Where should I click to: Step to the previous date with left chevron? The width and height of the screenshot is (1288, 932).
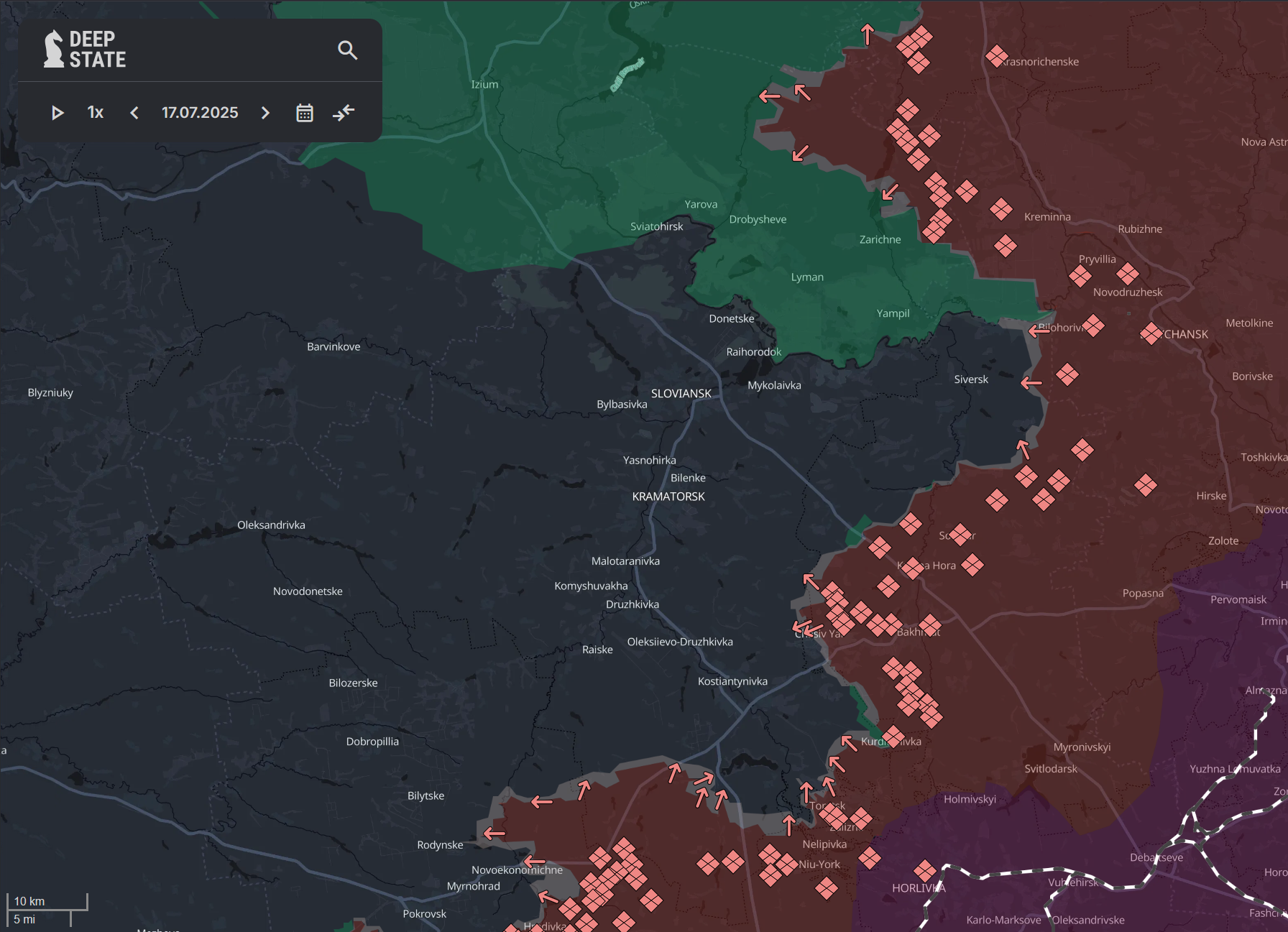pyautogui.click(x=134, y=113)
